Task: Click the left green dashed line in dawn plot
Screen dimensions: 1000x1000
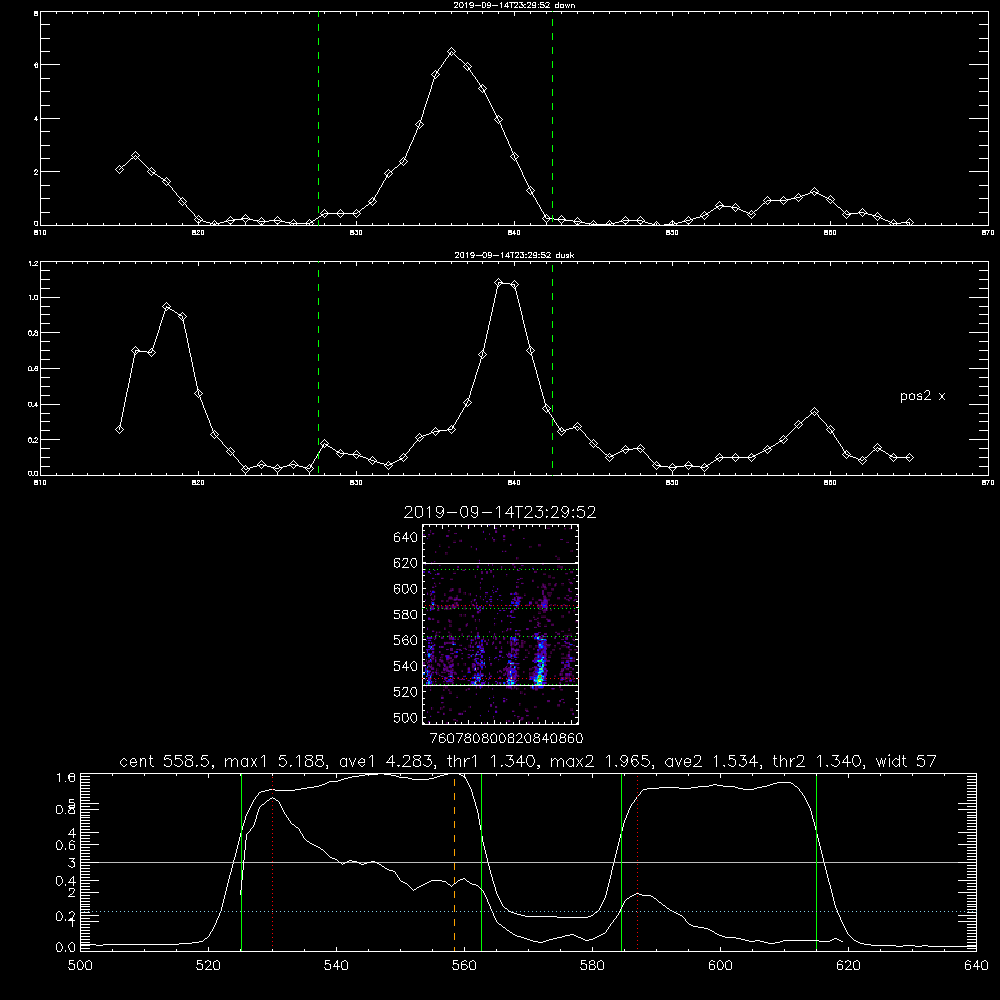Action: [x=318, y=121]
